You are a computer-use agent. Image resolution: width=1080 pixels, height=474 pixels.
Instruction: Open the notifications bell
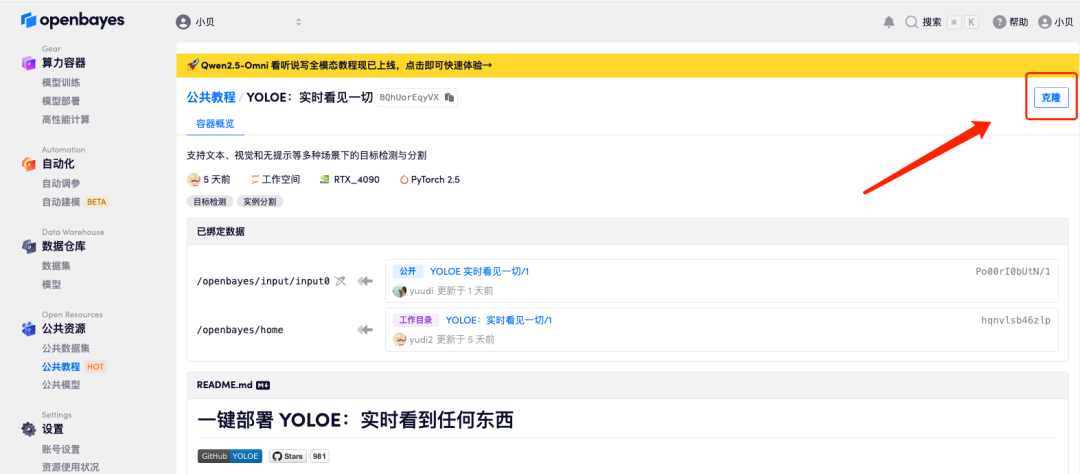coord(889,22)
